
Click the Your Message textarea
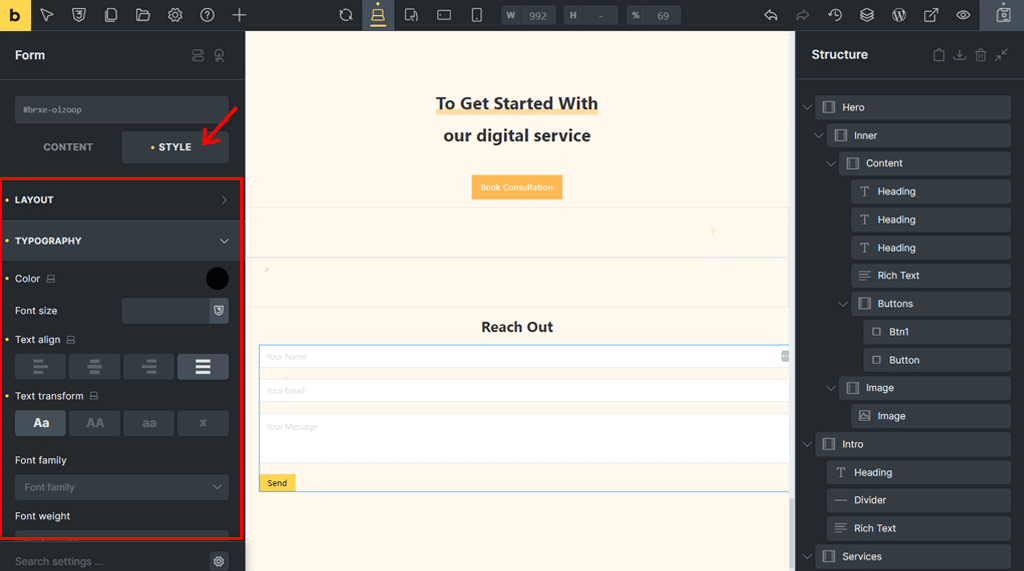click(524, 438)
